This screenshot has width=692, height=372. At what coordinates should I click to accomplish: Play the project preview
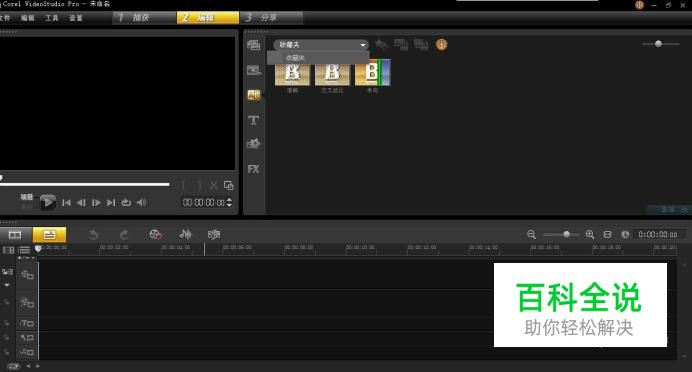(x=48, y=203)
